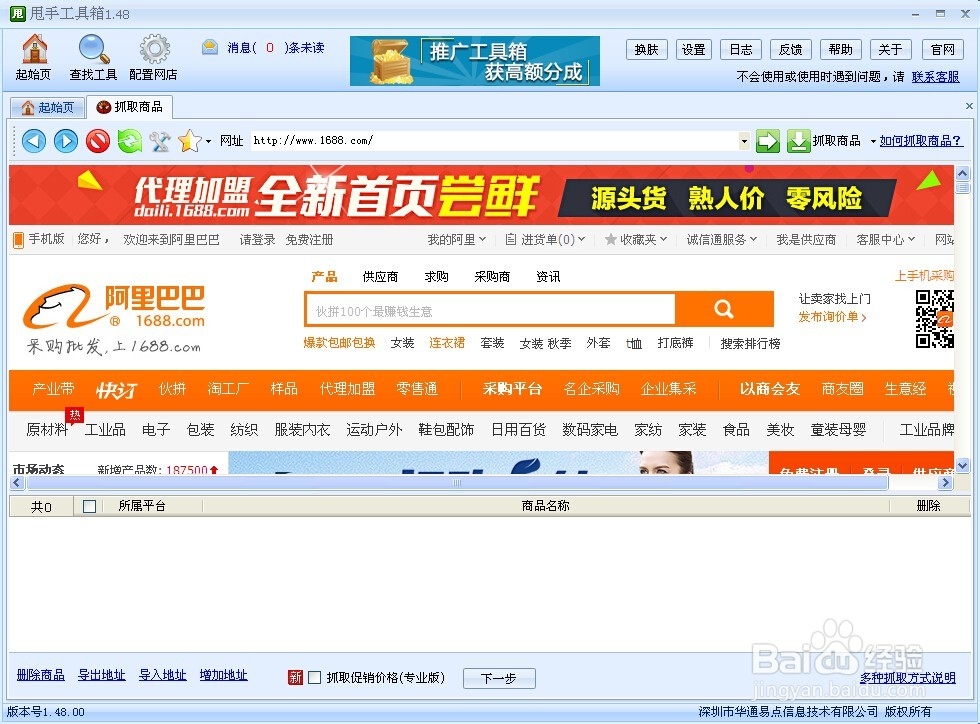Click the 官网 button
Screen dimensions: 980x724
[942, 49]
